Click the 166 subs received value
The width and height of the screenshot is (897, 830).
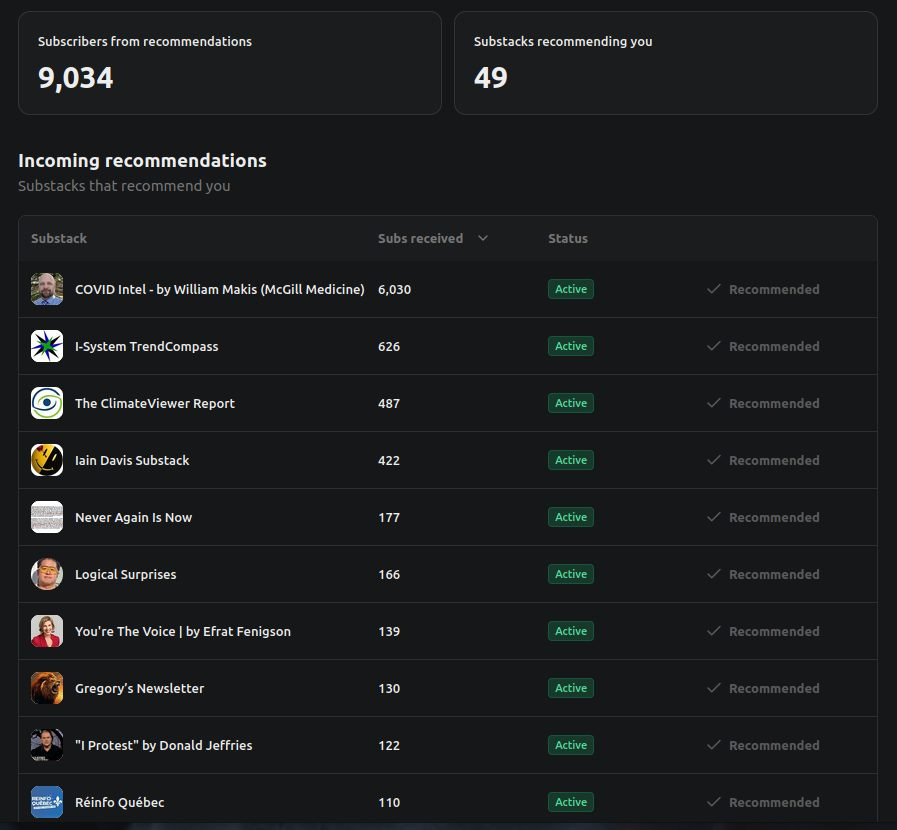[389, 574]
